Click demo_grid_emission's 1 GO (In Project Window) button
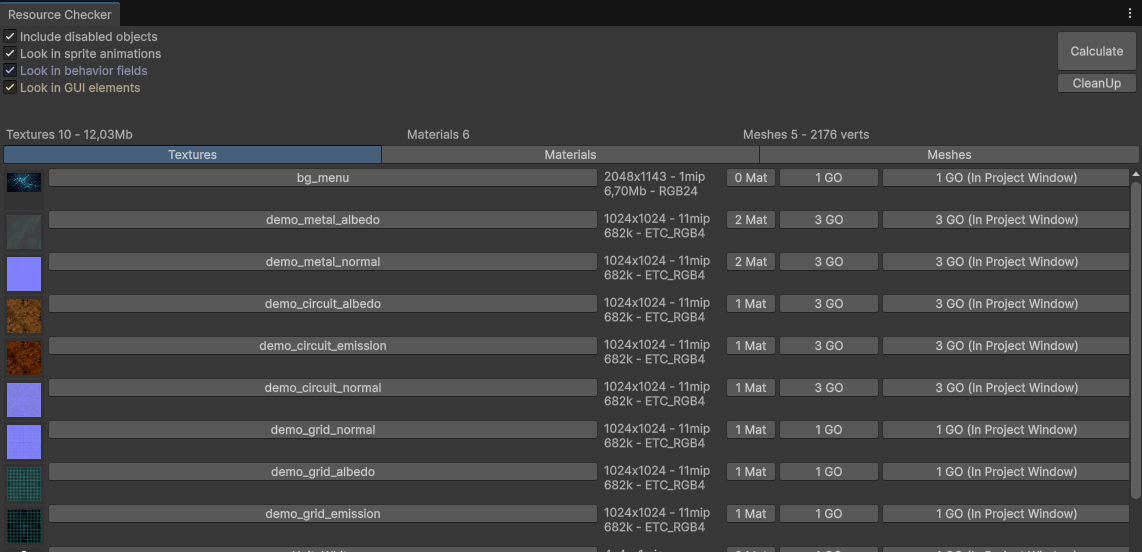1142x552 pixels. point(1006,513)
